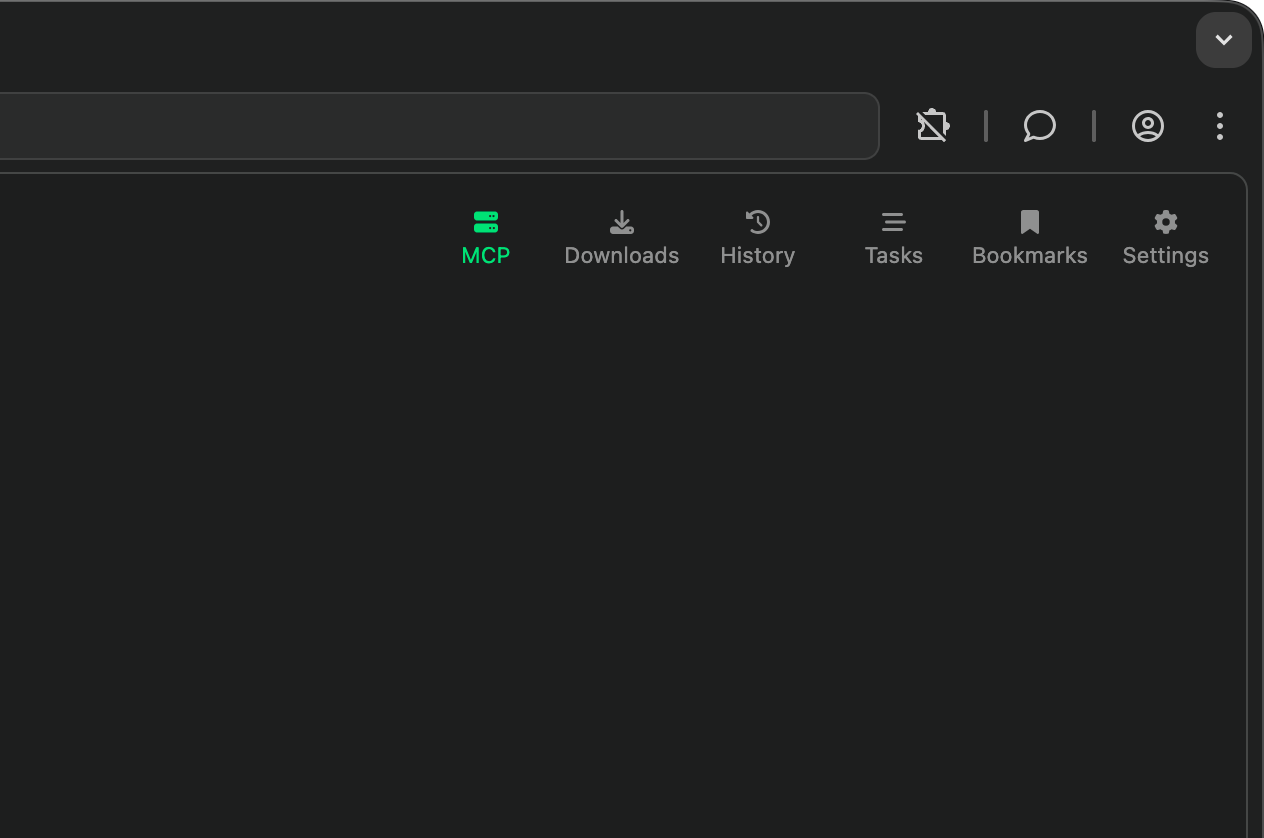This screenshot has height=838, width=1264.
Task: Click the History clock icon
Action: coord(757,221)
